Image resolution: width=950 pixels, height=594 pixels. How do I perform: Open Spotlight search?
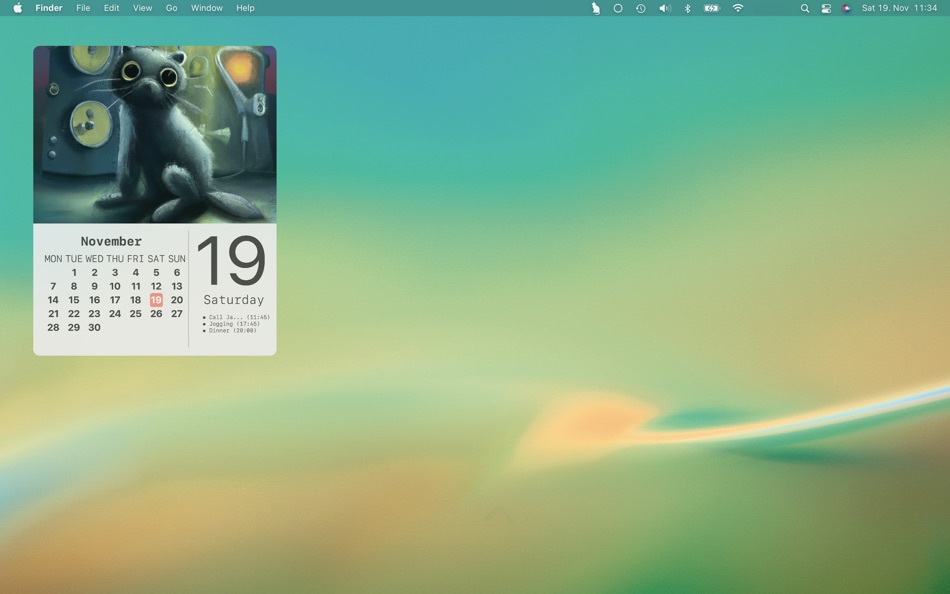tap(805, 8)
